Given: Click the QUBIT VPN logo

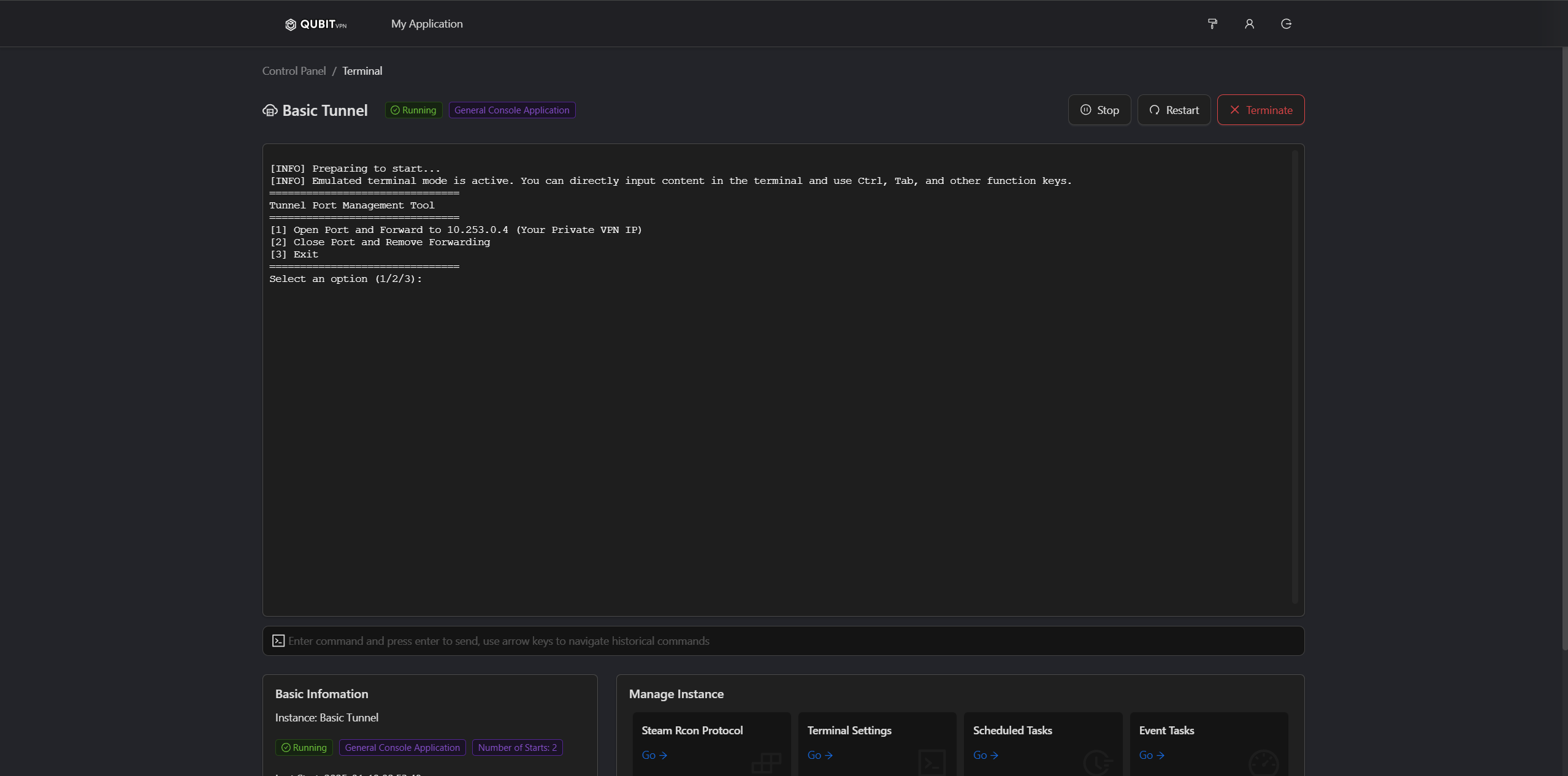Looking at the screenshot, I should pyautogui.click(x=316, y=24).
